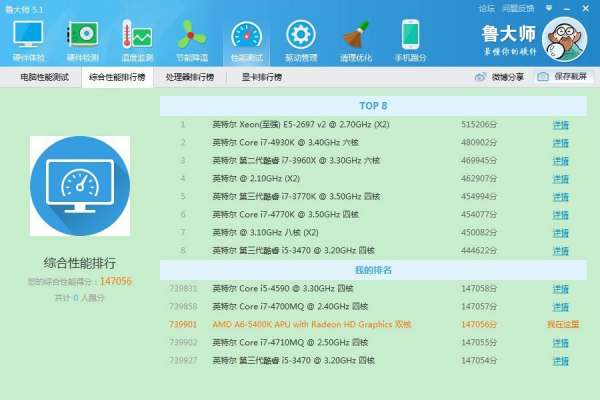View 详情 for 英特尔 @ 2.10GHz (X2) row
The height and width of the screenshot is (400, 600).
coord(561,179)
